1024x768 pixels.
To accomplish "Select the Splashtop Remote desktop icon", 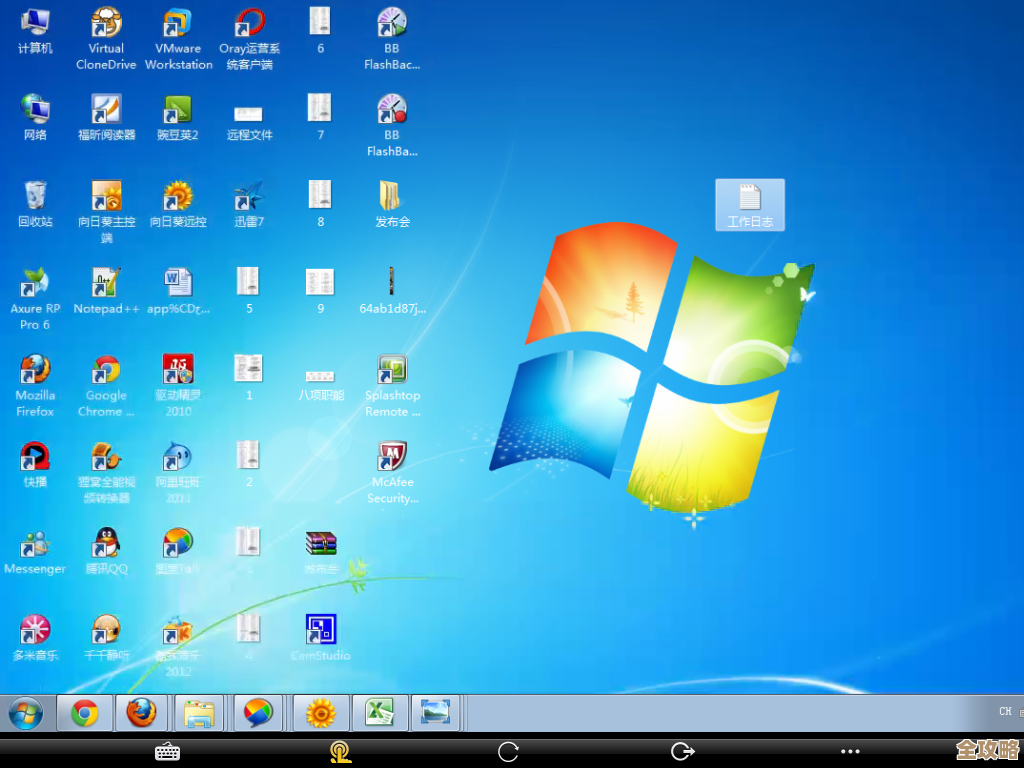I will click(392, 370).
